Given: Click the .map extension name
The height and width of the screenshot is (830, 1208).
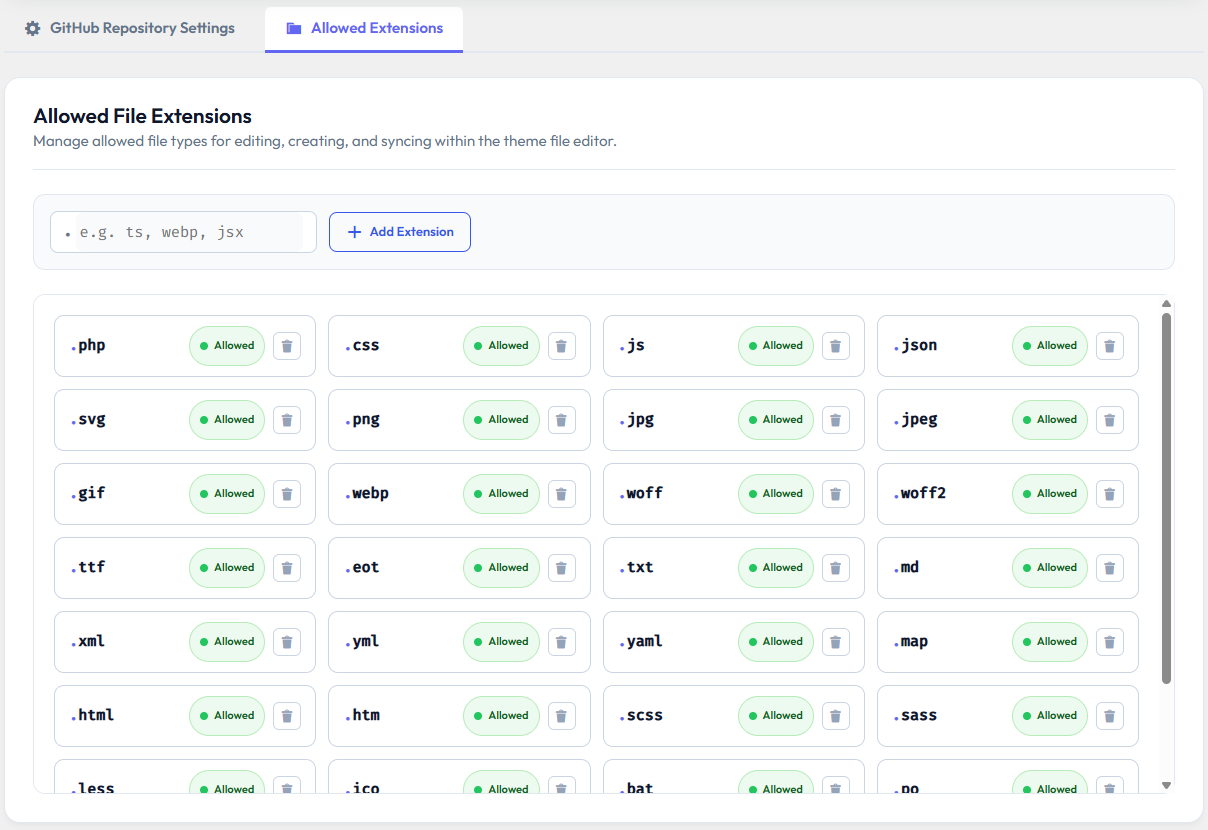Looking at the screenshot, I should [x=910, y=642].
